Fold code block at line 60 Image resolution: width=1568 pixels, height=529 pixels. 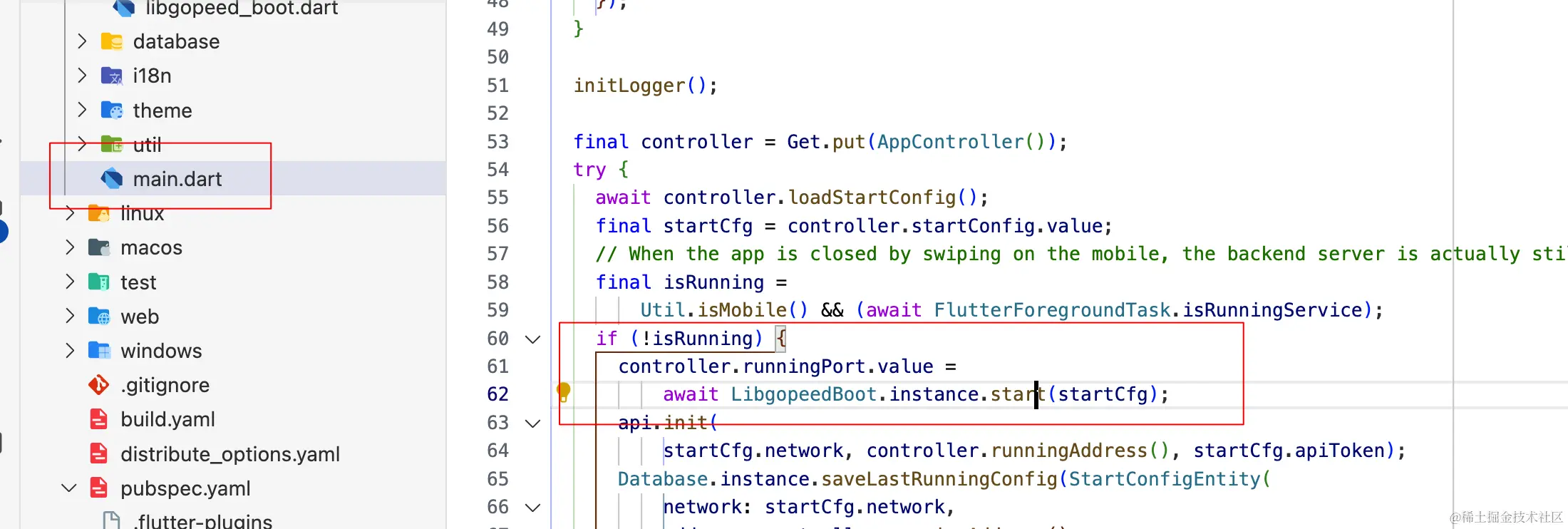pos(532,339)
